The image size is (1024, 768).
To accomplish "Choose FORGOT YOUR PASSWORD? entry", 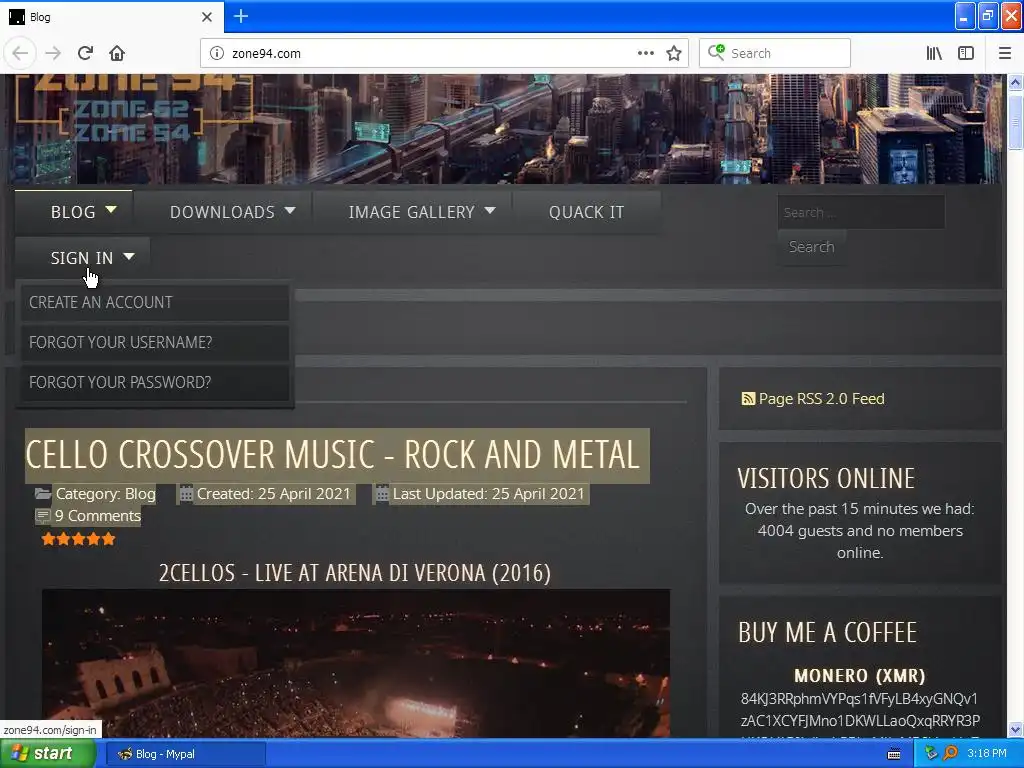I will click(x=155, y=382).
